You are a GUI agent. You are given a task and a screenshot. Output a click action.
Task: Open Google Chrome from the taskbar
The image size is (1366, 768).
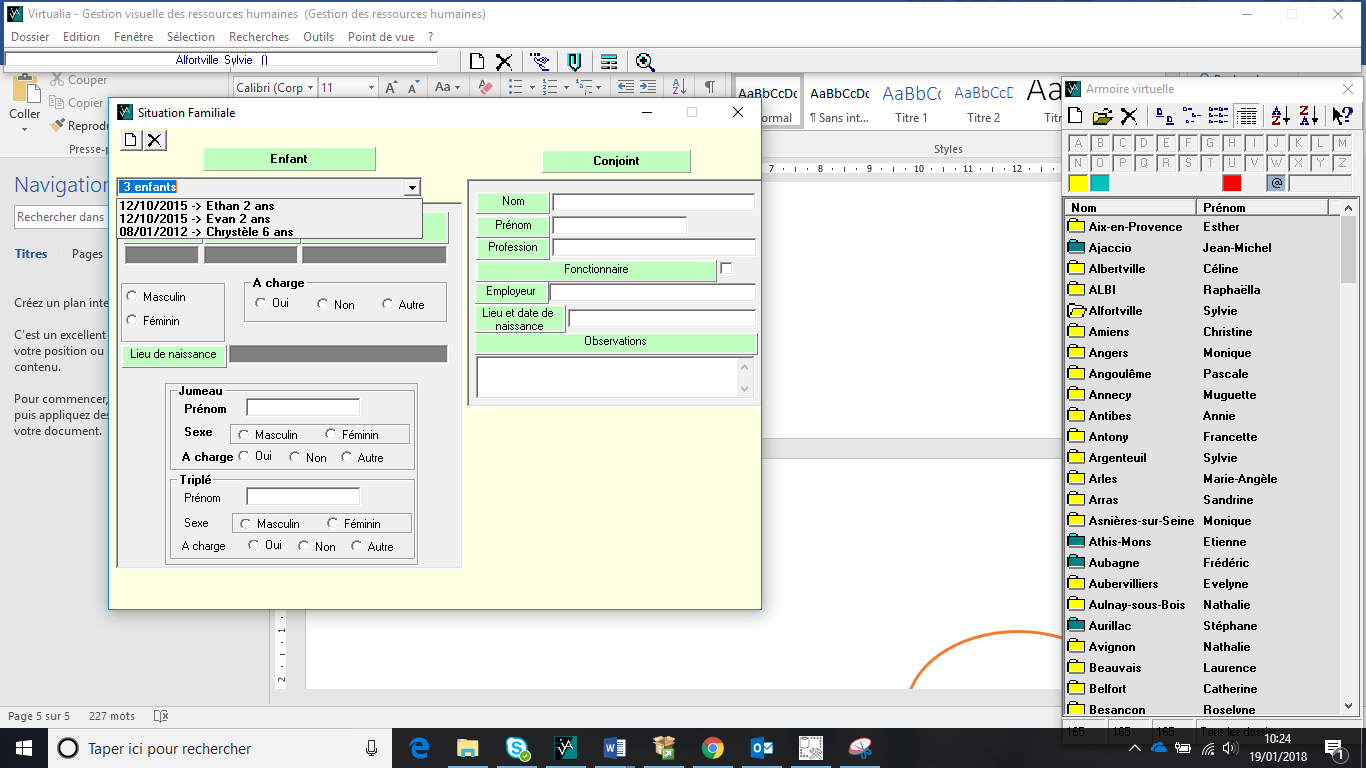pyautogui.click(x=713, y=748)
